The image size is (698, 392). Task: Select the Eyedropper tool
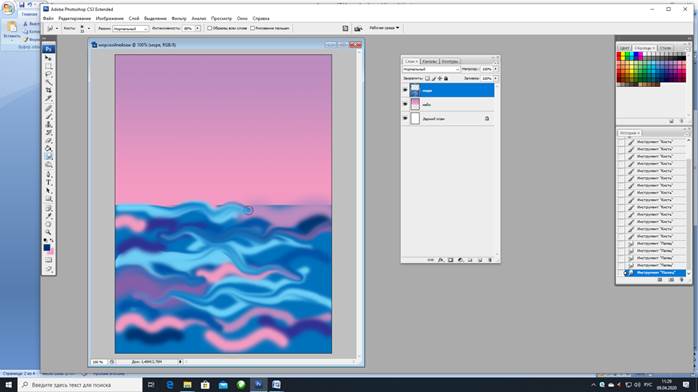click(x=49, y=216)
